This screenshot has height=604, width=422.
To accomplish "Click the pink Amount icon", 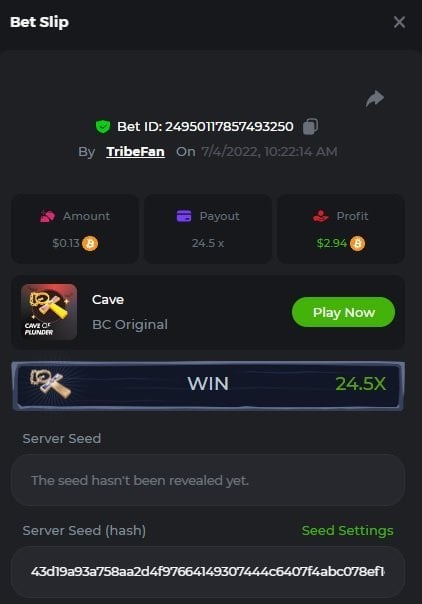I will coord(48,216).
